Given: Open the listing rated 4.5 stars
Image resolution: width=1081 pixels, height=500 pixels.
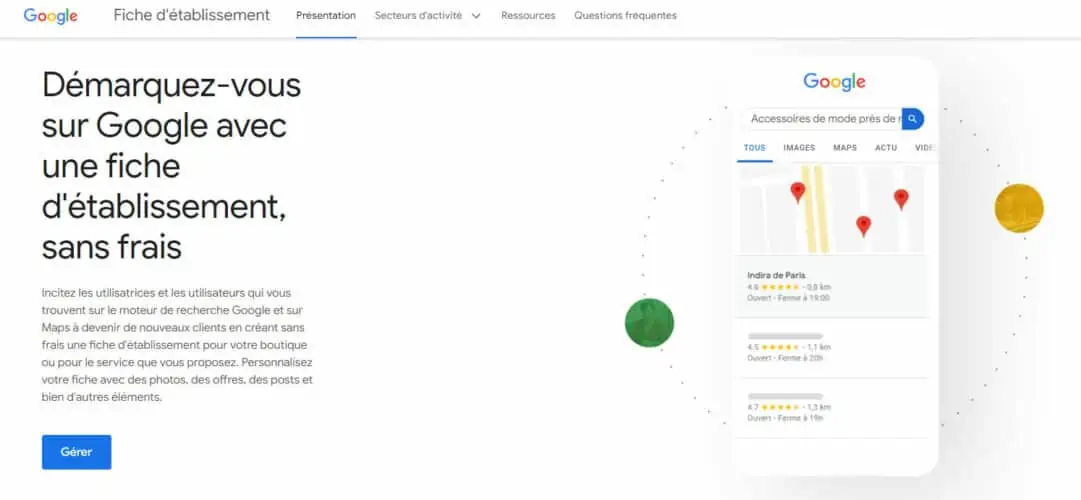Looking at the screenshot, I should point(833,347).
